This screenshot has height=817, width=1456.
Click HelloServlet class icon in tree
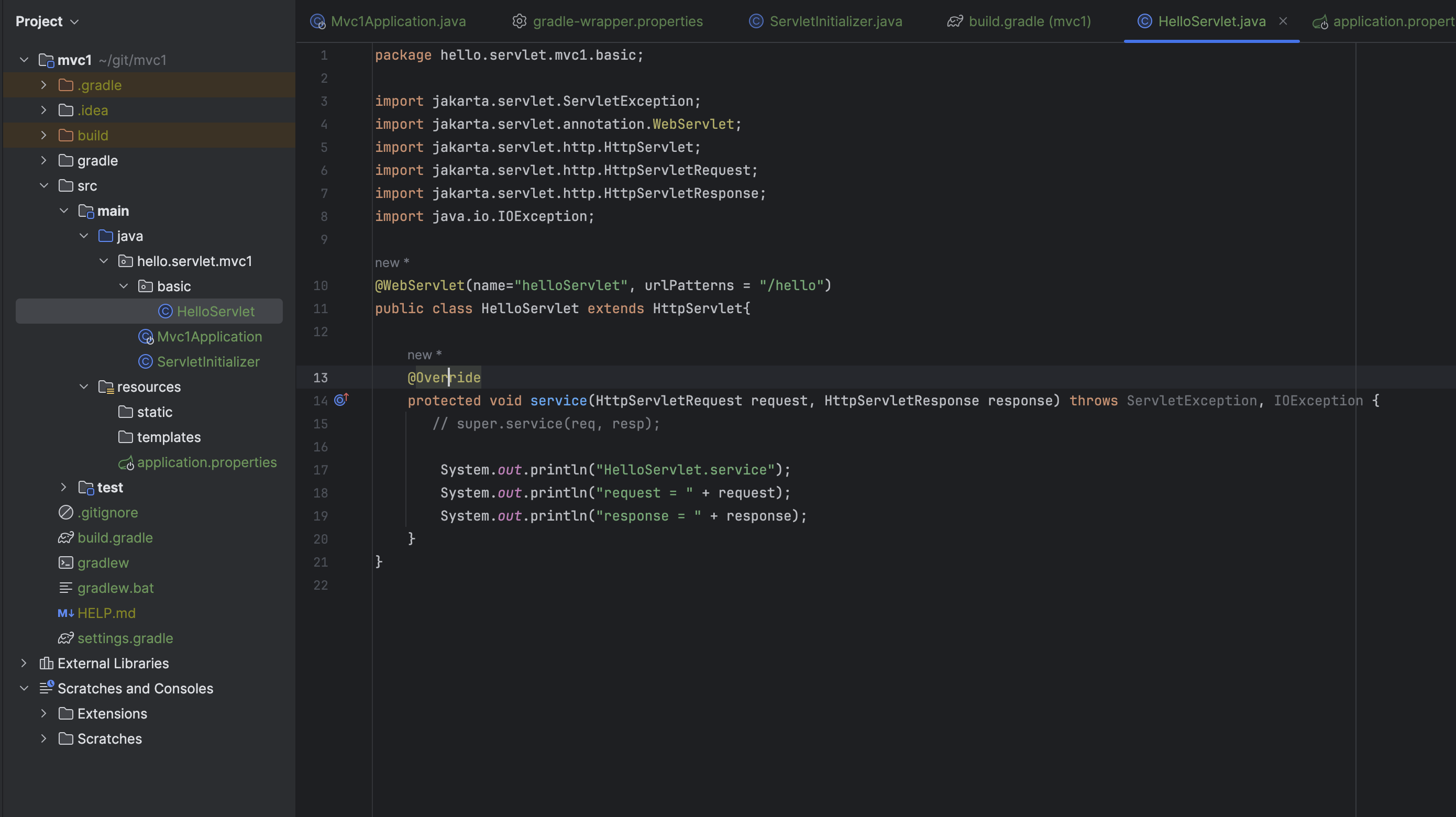pos(165,311)
